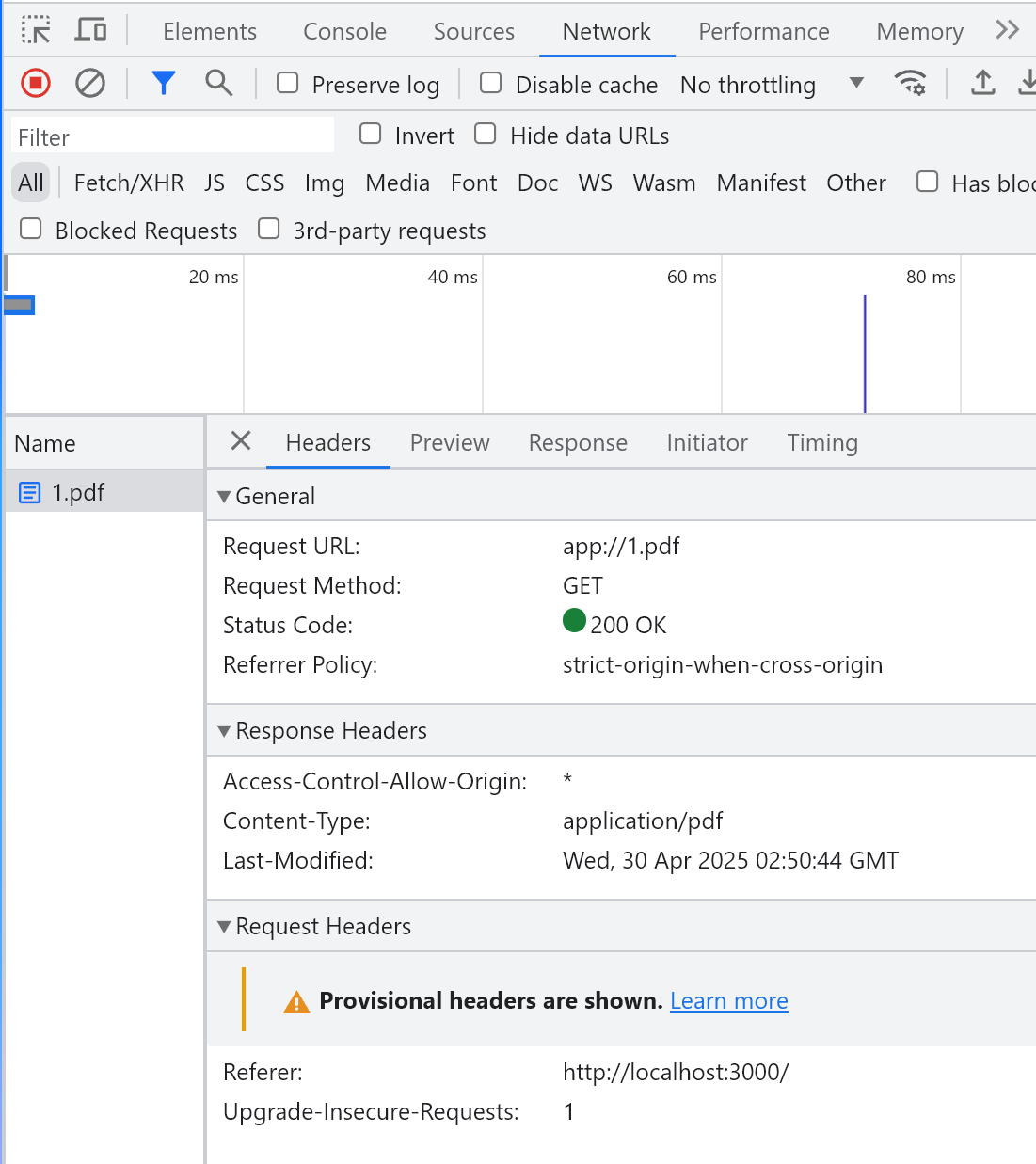
Task: Check Blocked Requests option
Action: 31,229
